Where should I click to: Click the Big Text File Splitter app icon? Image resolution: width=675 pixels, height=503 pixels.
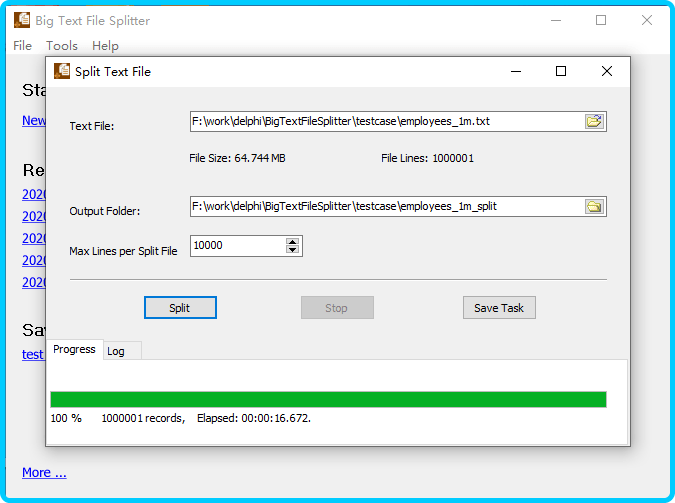pyautogui.click(x=22, y=20)
